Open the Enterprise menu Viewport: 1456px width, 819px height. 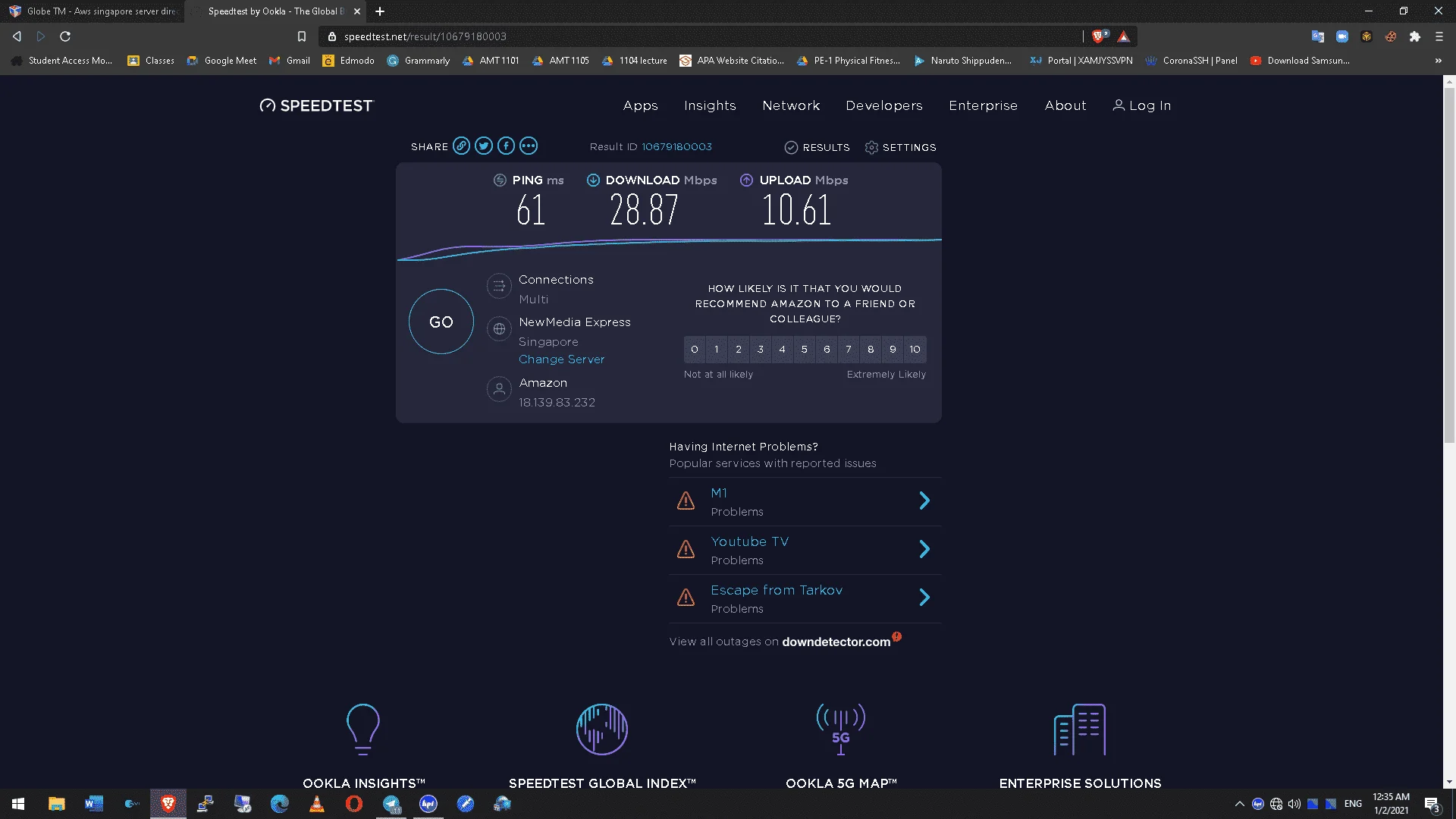coord(984,105)
